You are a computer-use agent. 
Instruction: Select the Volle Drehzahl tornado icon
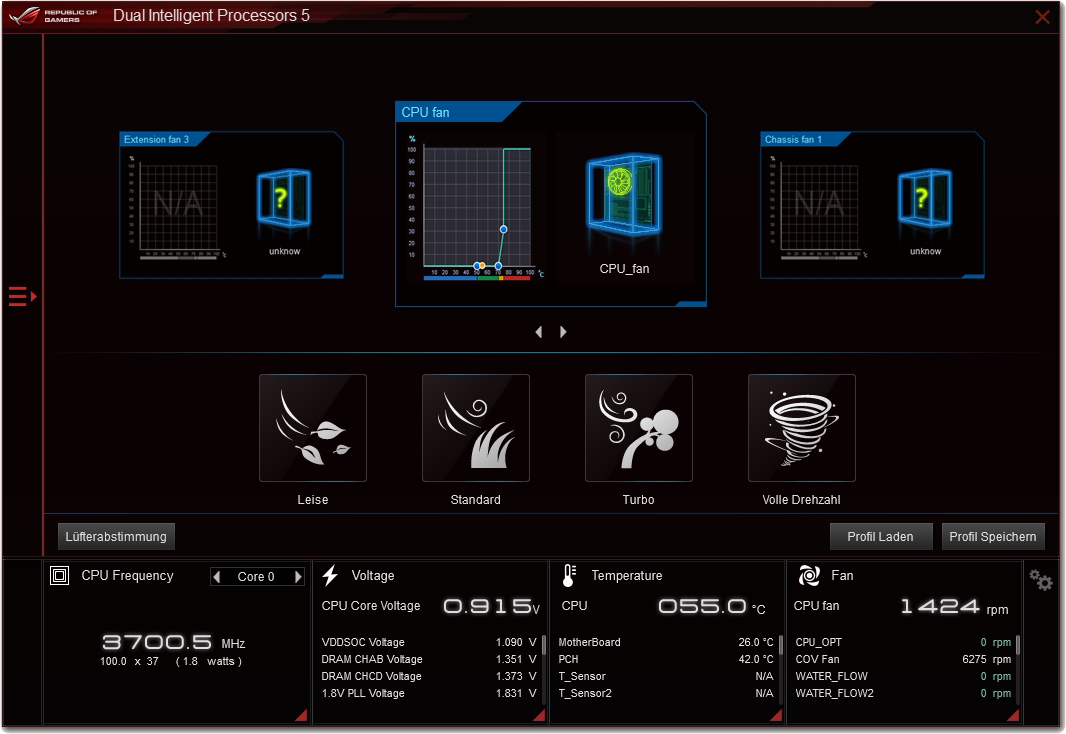802,428
